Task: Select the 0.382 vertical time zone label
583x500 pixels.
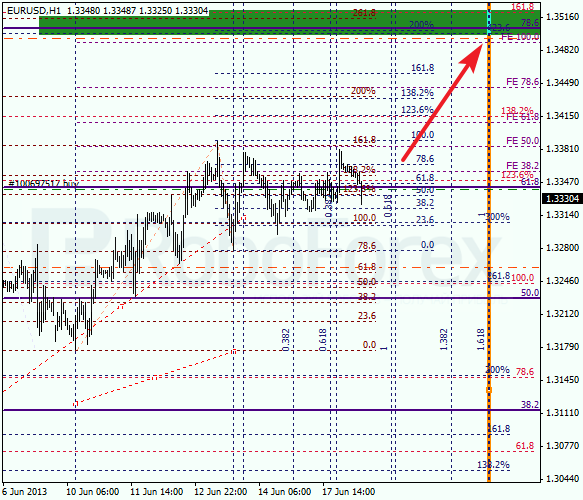Action: (x=286, y=339)
